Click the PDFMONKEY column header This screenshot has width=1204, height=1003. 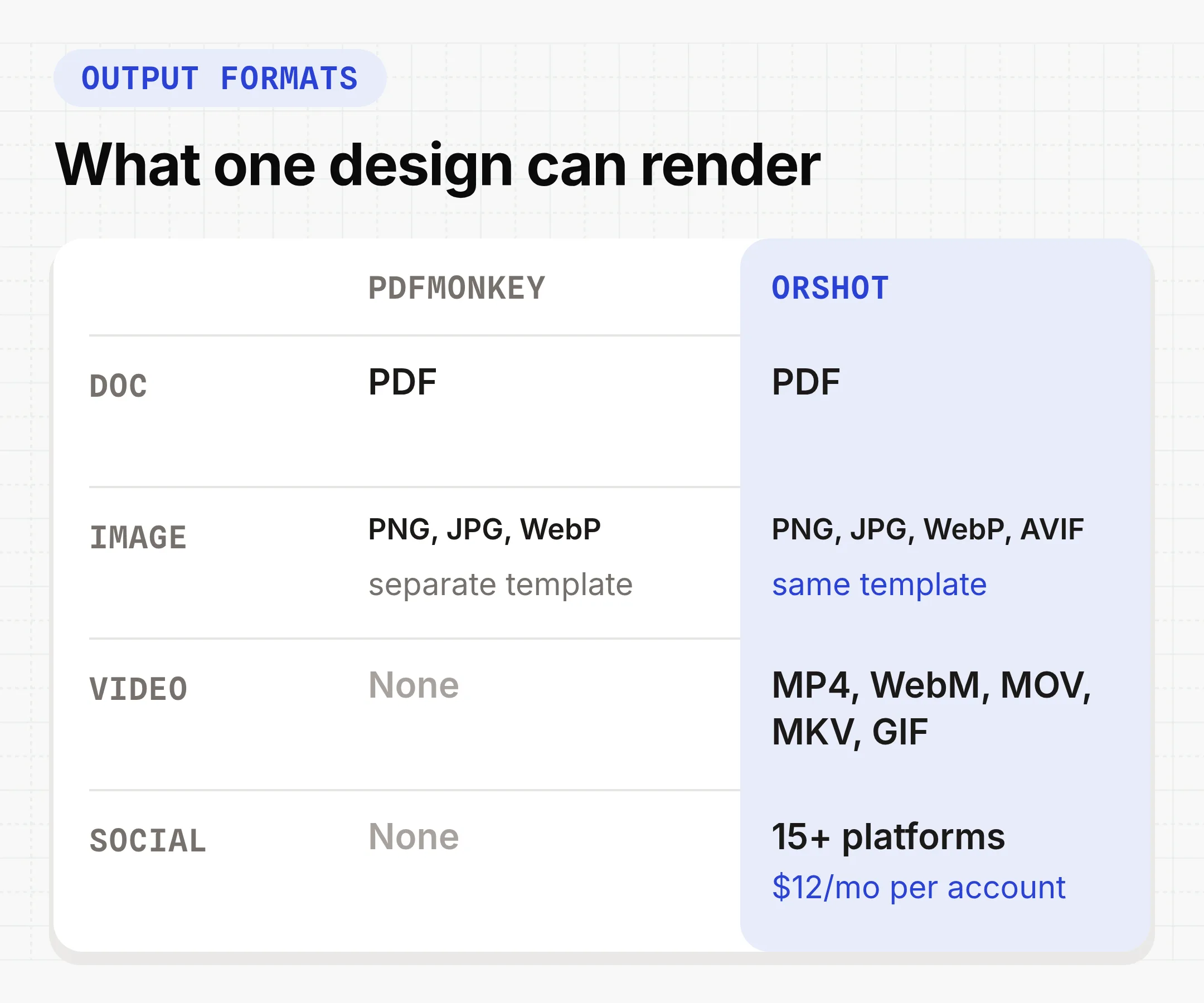tap(457, 288)
